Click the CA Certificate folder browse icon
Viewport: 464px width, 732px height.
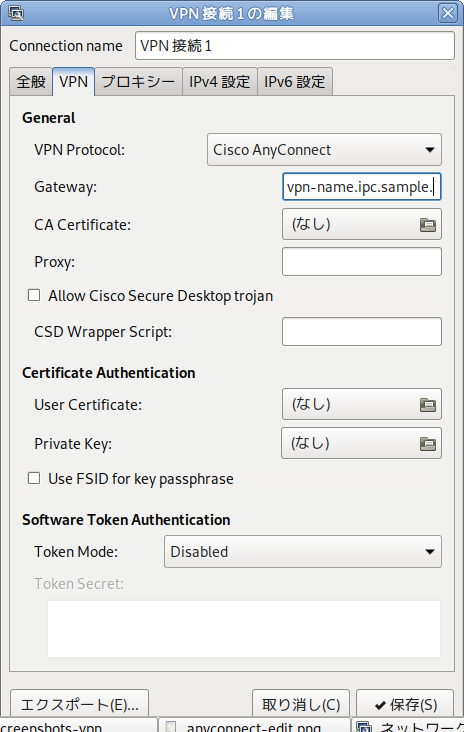(428, 225)
